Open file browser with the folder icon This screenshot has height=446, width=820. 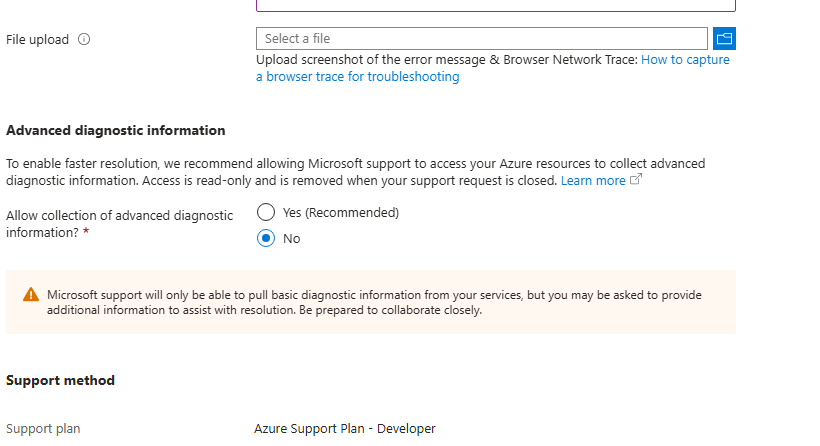click(725, 39)
